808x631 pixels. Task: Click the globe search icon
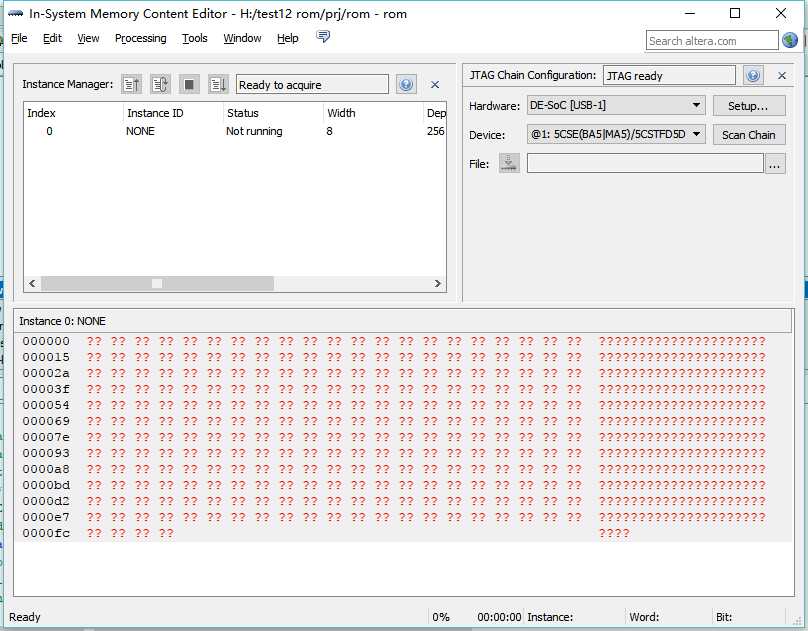pyautogui.click(x=790, y=40)
